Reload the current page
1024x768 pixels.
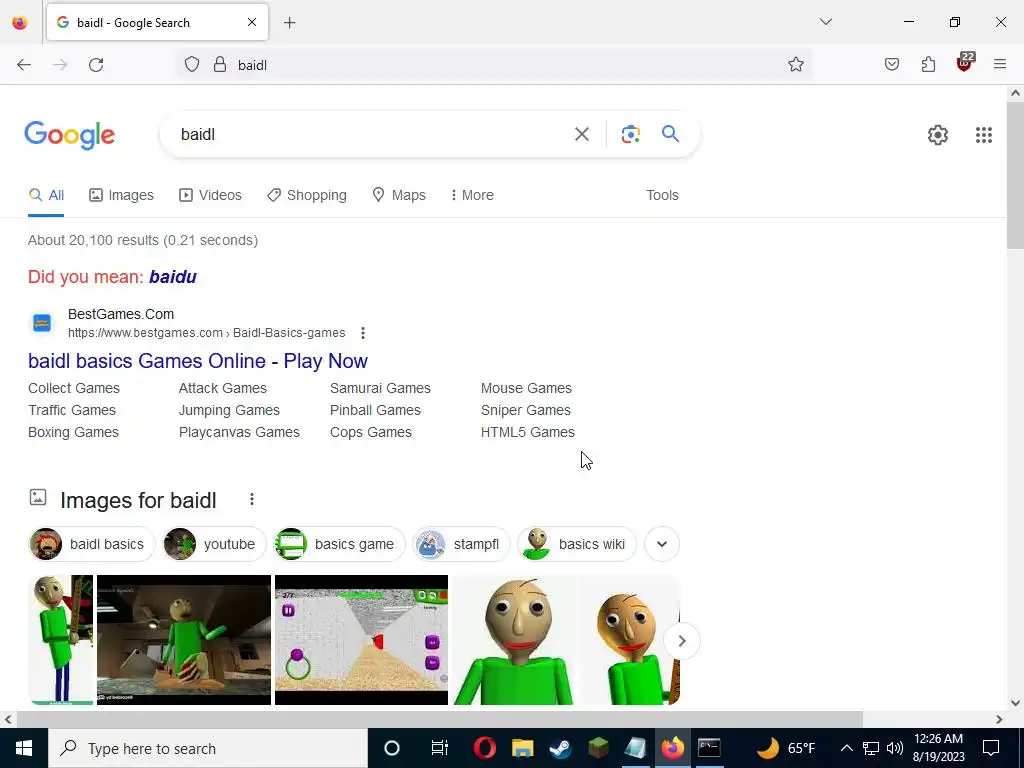click(x=96, y=65)
